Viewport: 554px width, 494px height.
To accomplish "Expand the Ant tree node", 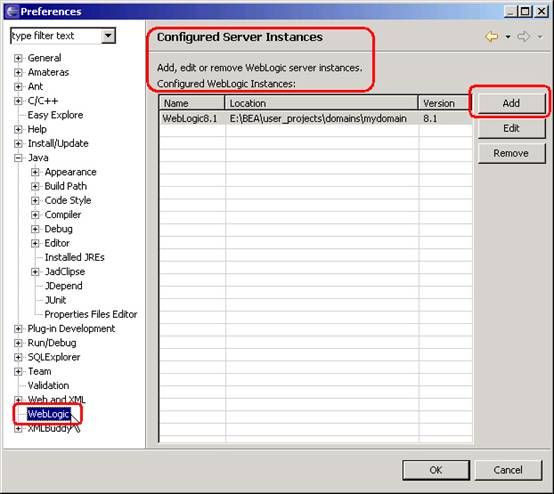I will coord(18,87).
